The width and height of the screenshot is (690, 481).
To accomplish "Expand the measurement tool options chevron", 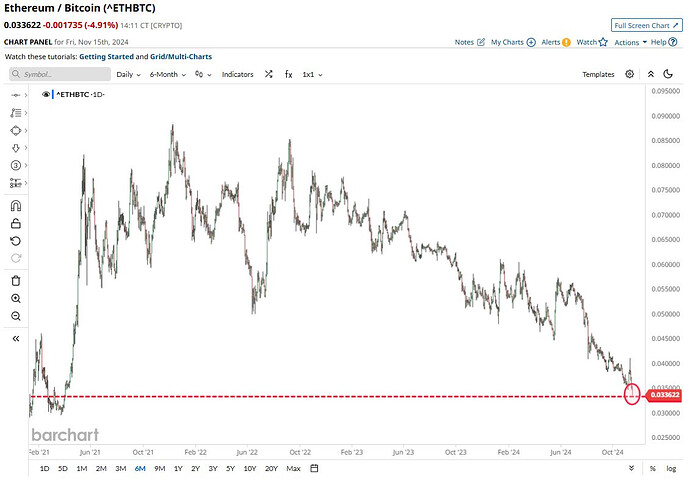I will point(26,183).
